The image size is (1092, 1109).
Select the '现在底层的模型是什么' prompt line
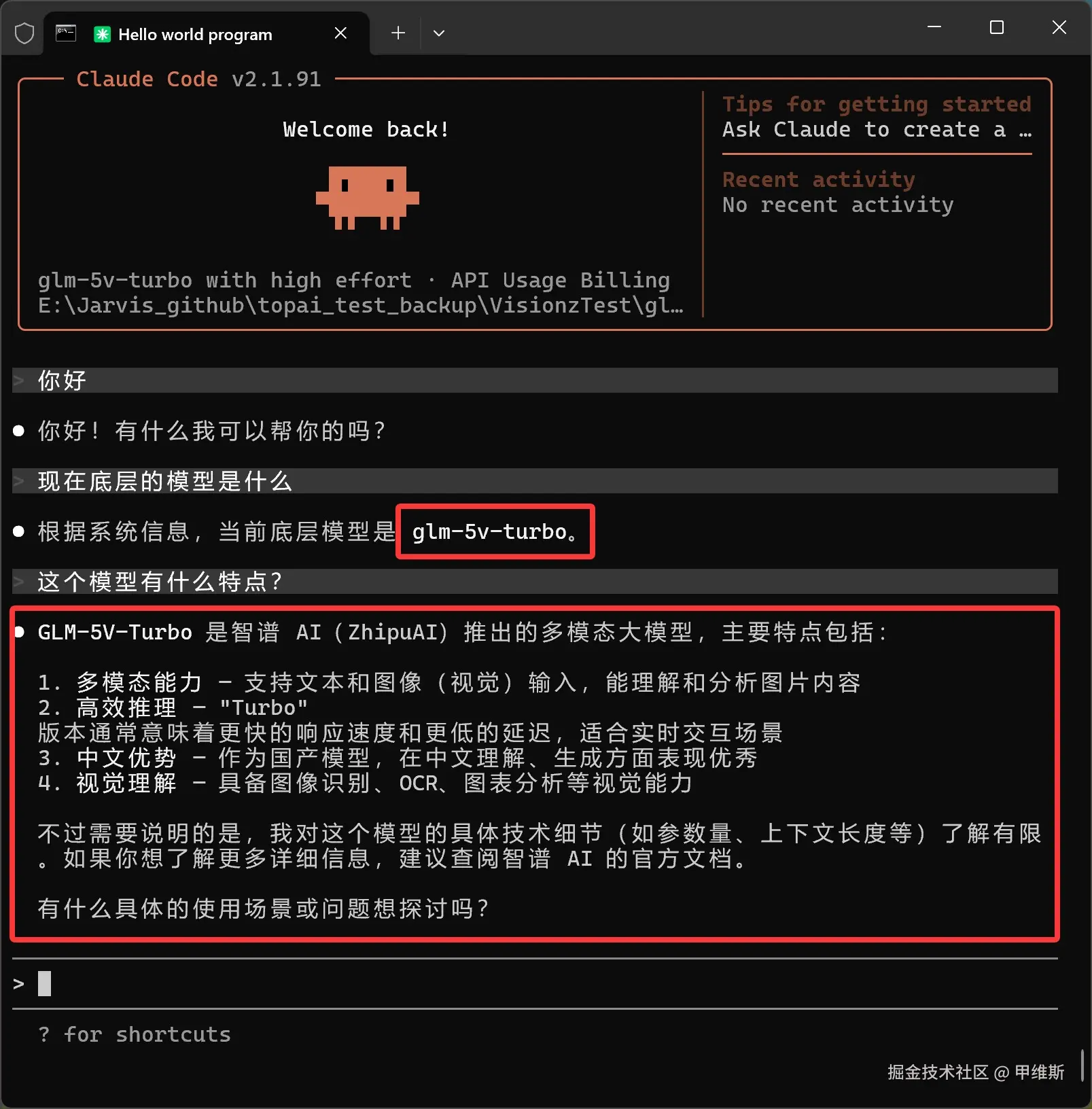tap(535, 481)
